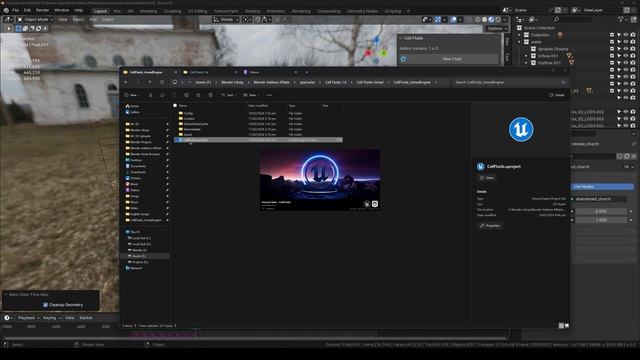Open the timeline Marker menu
This screenshot has height=360, width=640.
[x=86, y=318]
